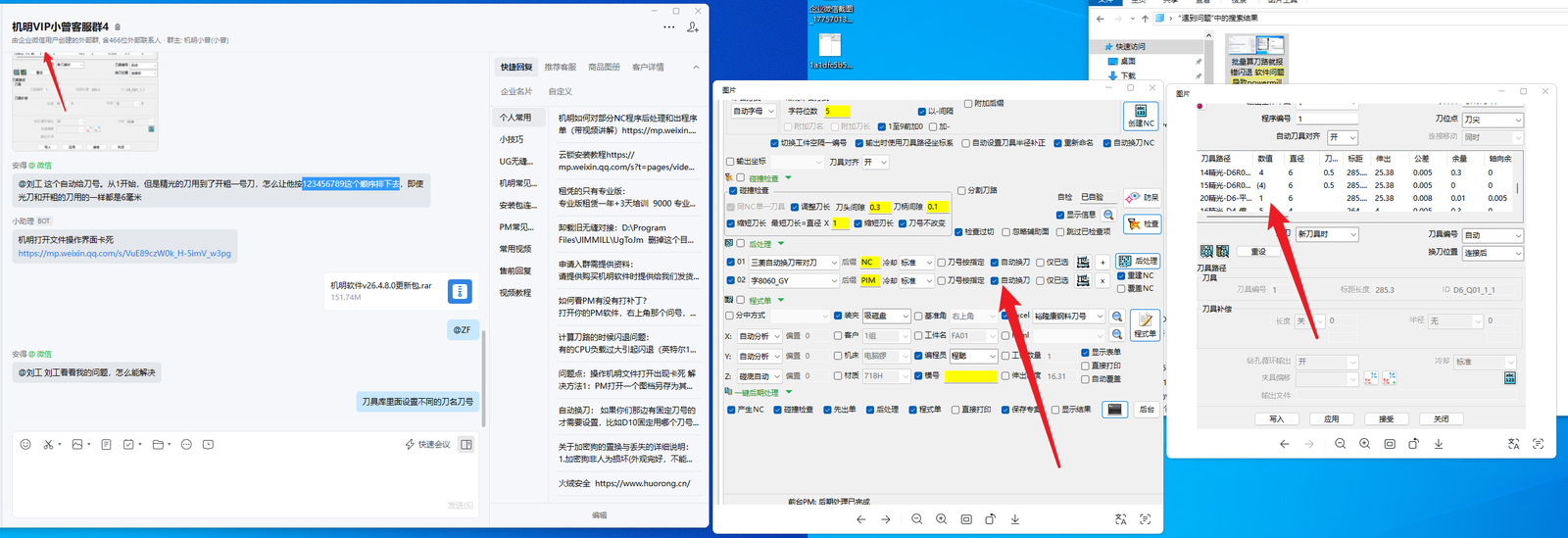
Task: Toggle the 输出坐标 checkbox
Action: click(x=730, y=162)
